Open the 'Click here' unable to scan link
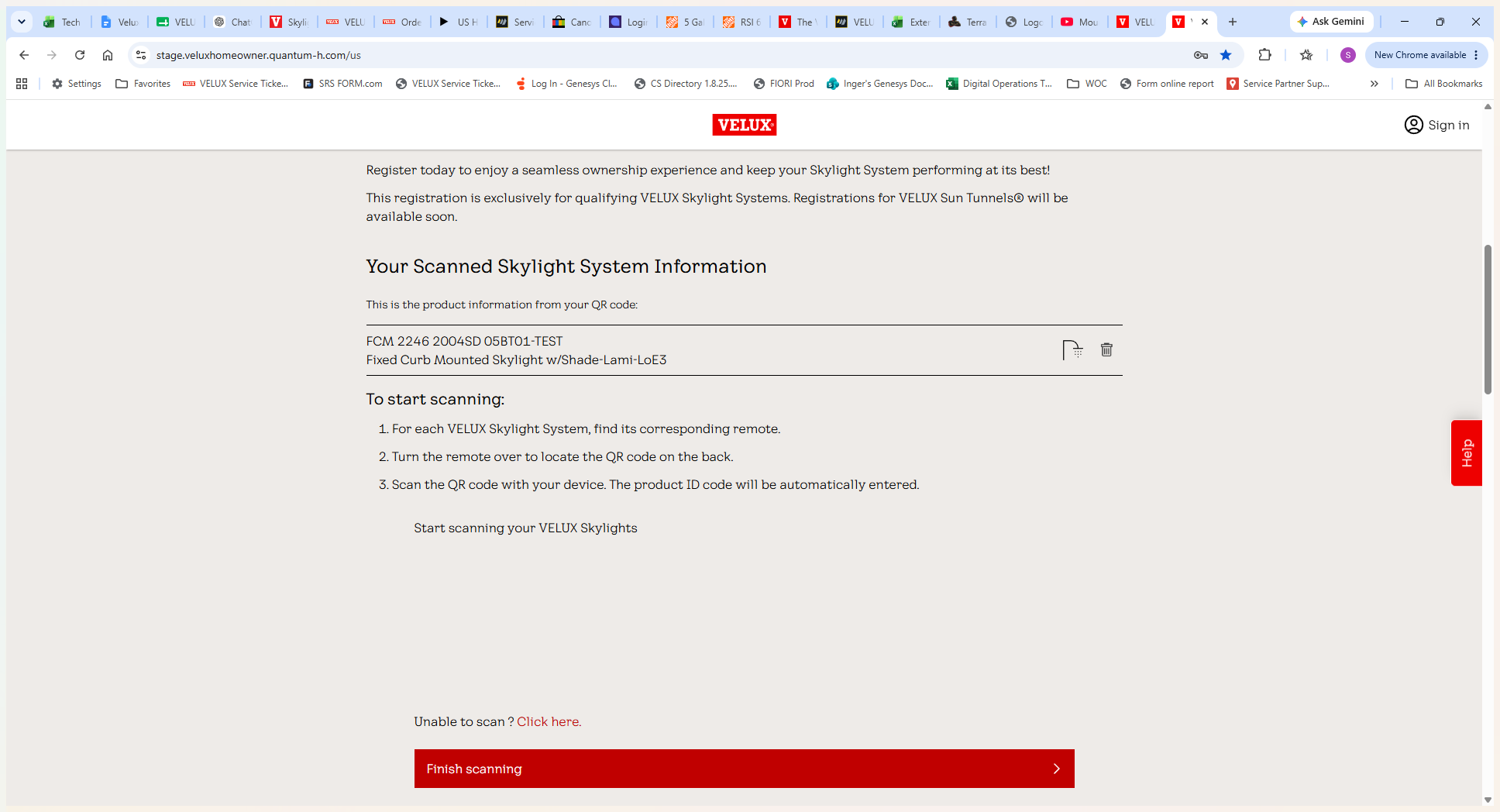Screen dimensions: 1500x812 click(x=549, y=721)
